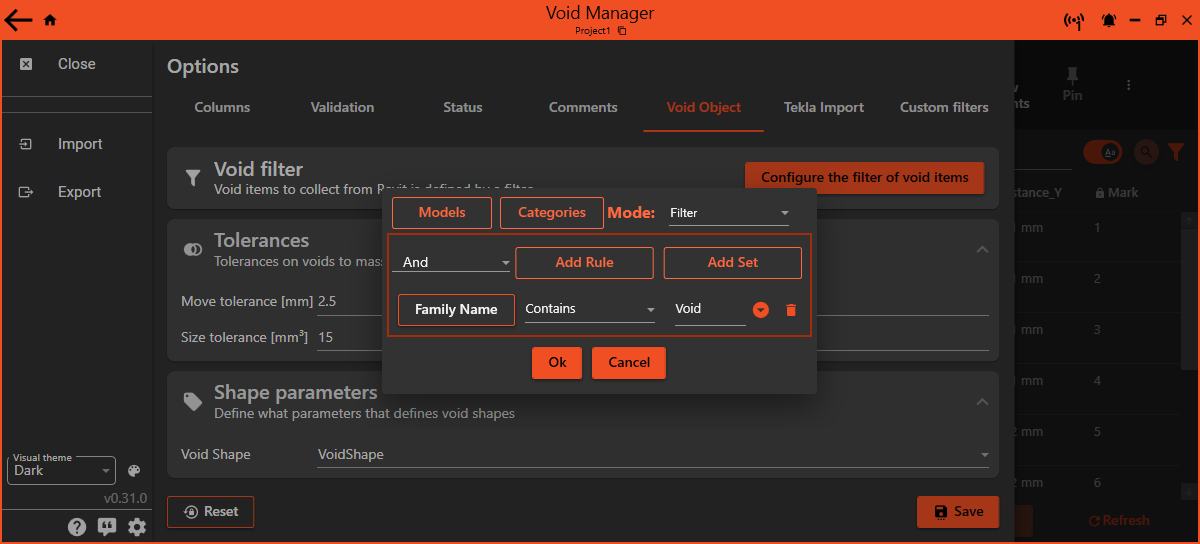This screenshot has height=544, width=1200.
Task: Open the Contains condition dropdown
Action: (x=590, y=309)
